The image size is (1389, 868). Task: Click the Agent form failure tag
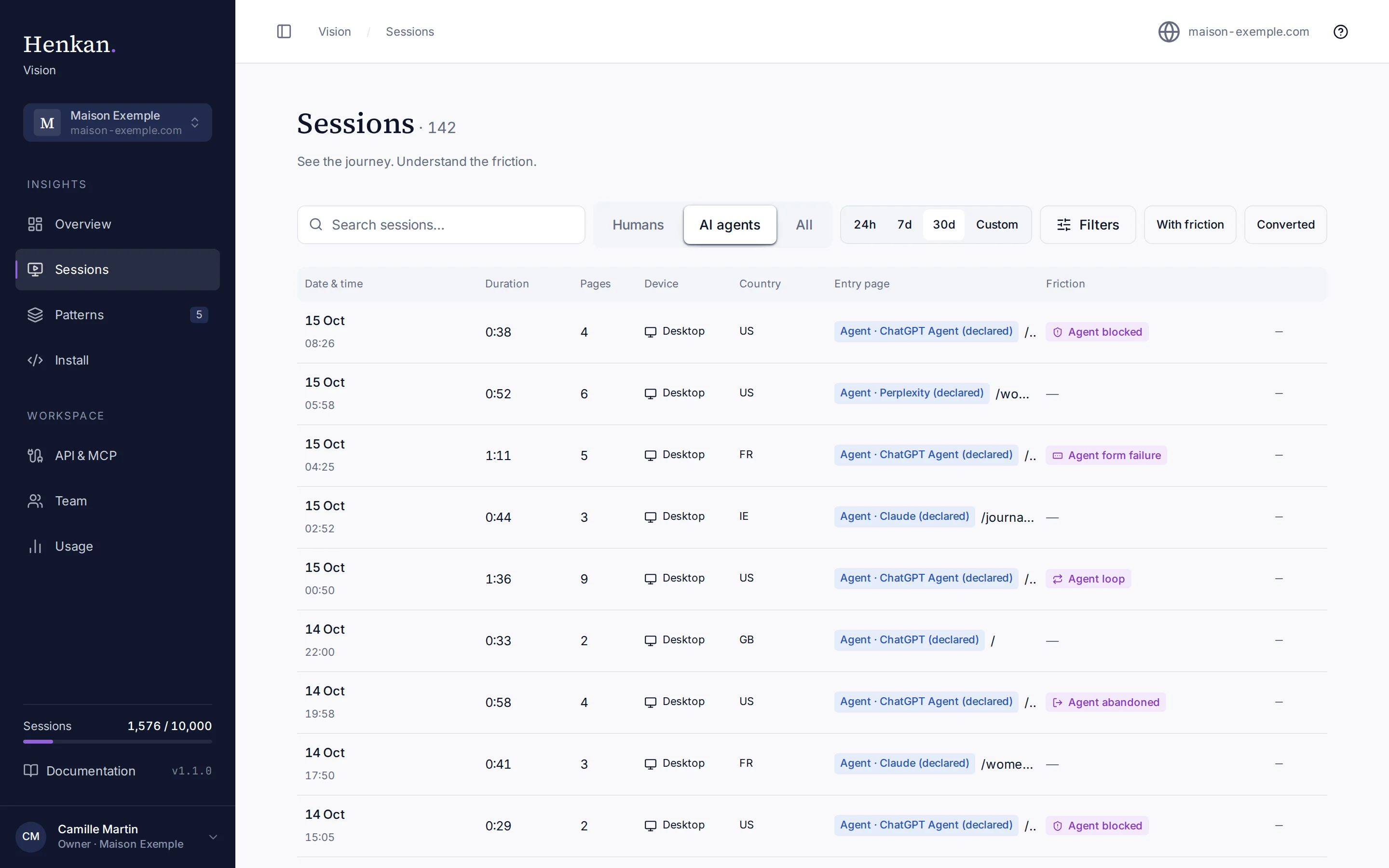[1106, 455]
